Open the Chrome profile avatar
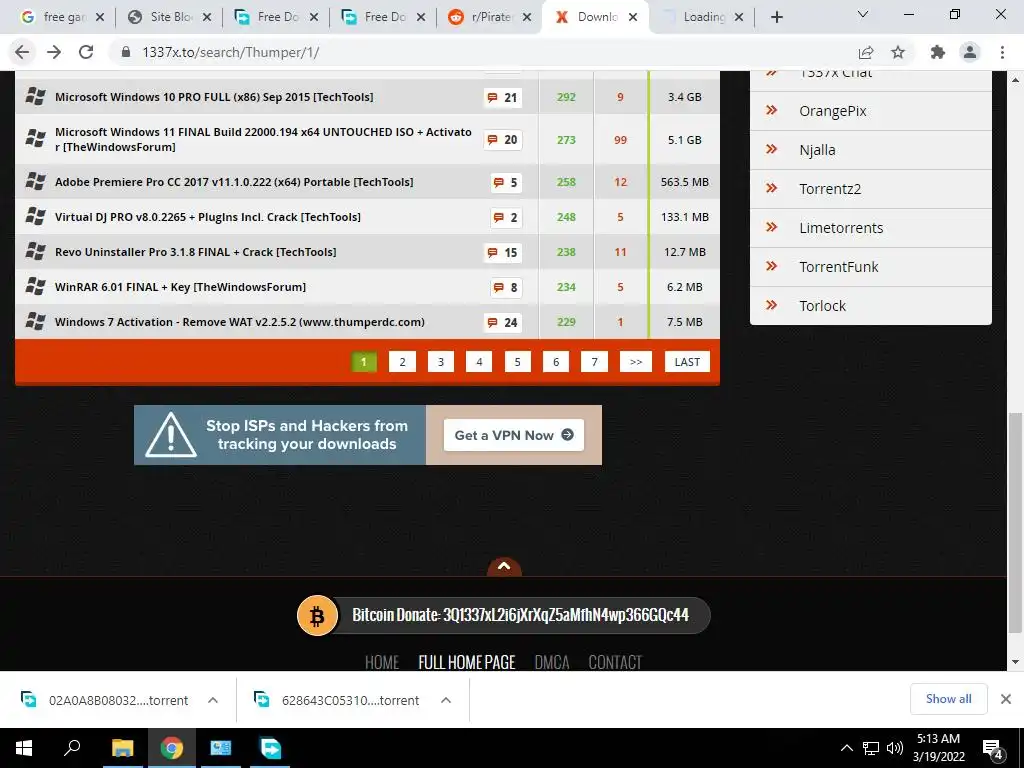The width and height of the screenshot is (1024, 768). click(x=970, y=52)
